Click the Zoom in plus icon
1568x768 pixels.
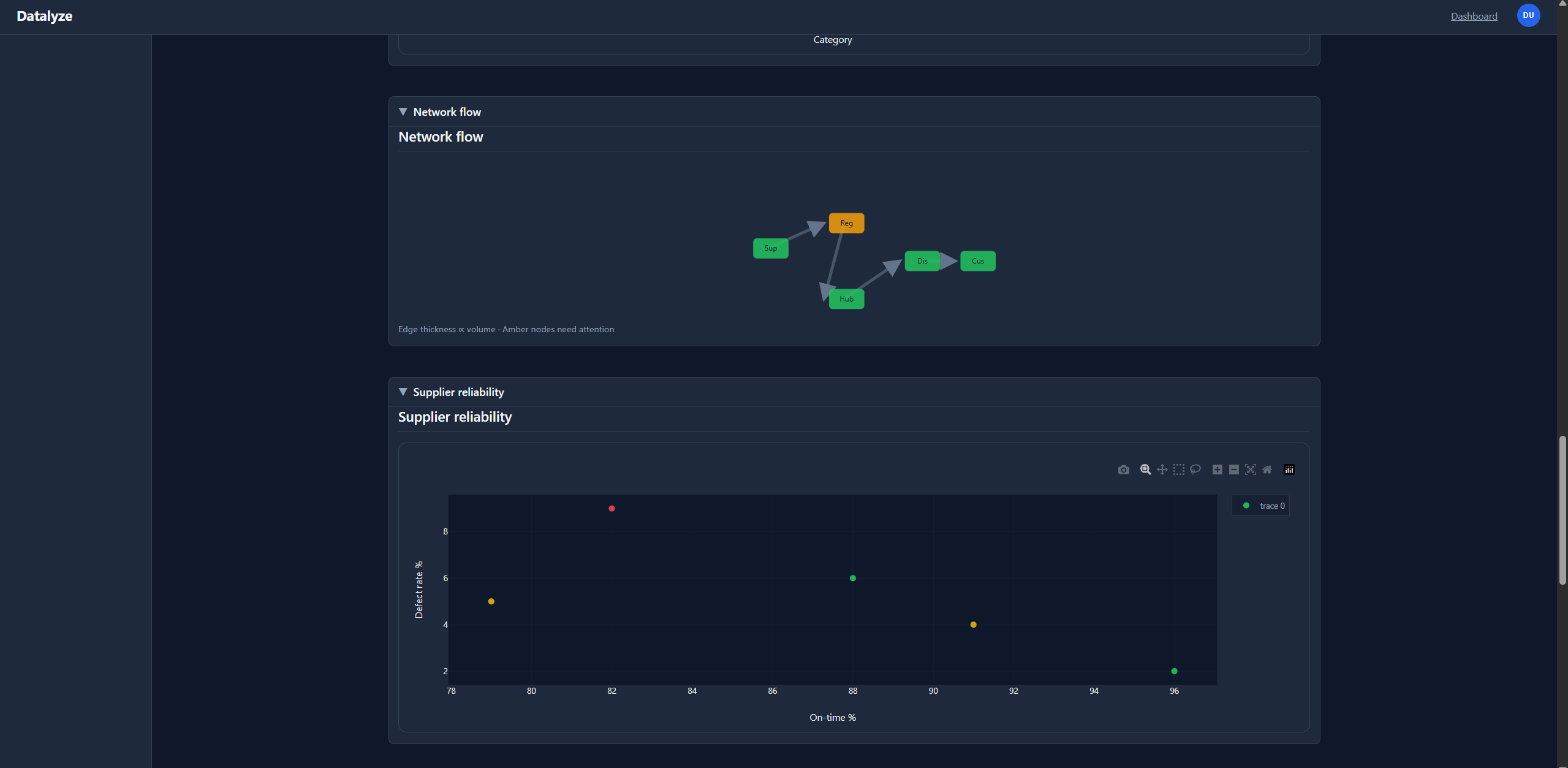(1217, 470)
